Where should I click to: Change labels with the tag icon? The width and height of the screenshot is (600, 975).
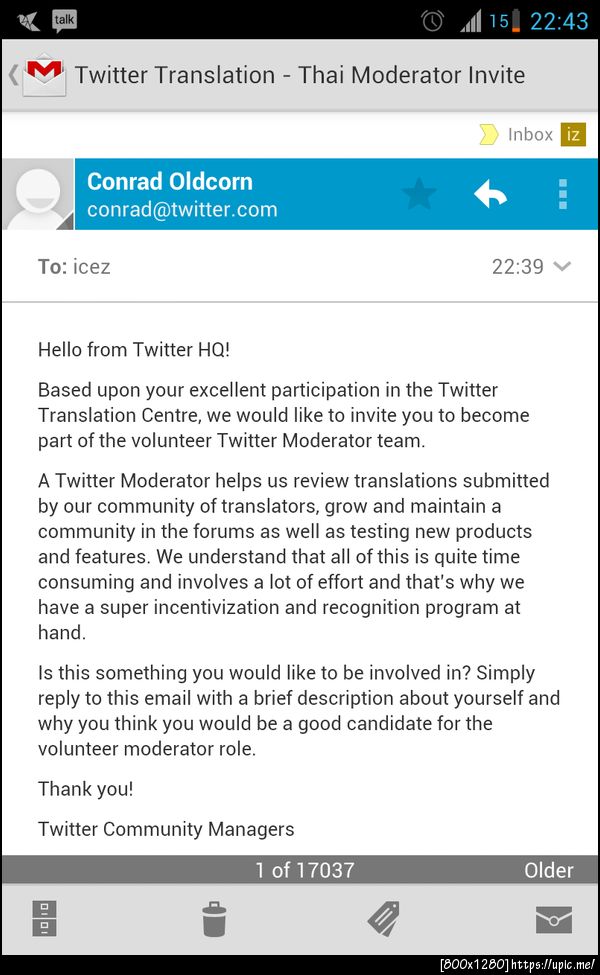coord(384,917)
